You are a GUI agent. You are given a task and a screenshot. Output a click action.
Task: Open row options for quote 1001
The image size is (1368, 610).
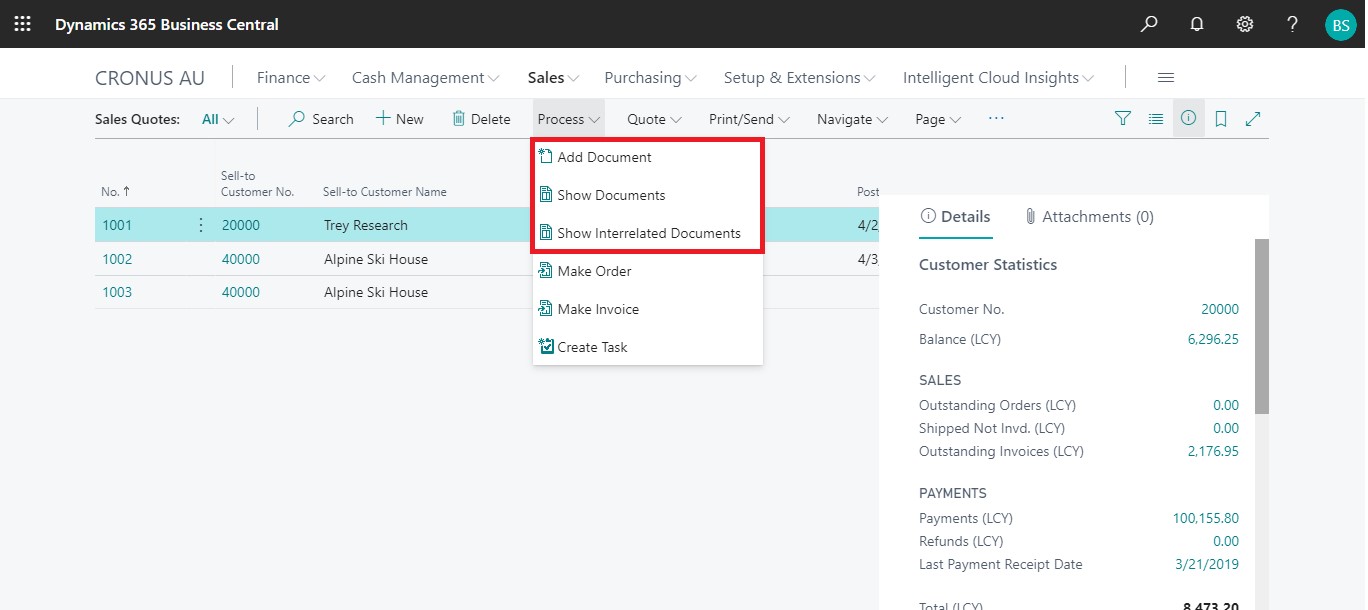[201, 225]
